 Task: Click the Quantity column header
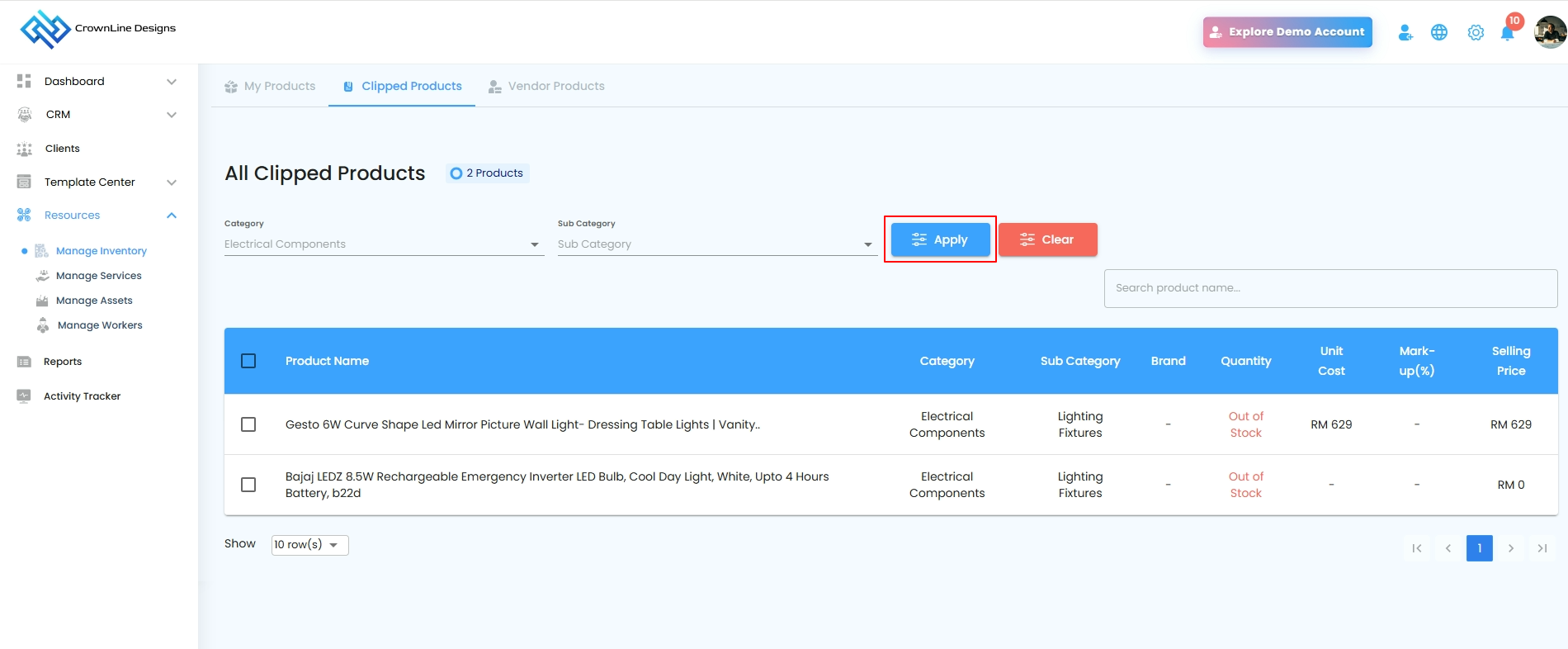1246,361
